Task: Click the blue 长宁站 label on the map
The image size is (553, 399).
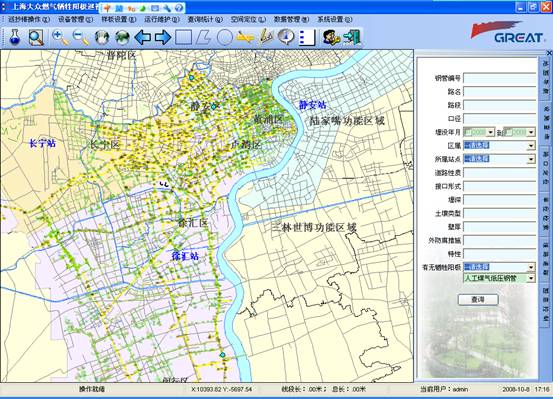Action: pos(42,143)
